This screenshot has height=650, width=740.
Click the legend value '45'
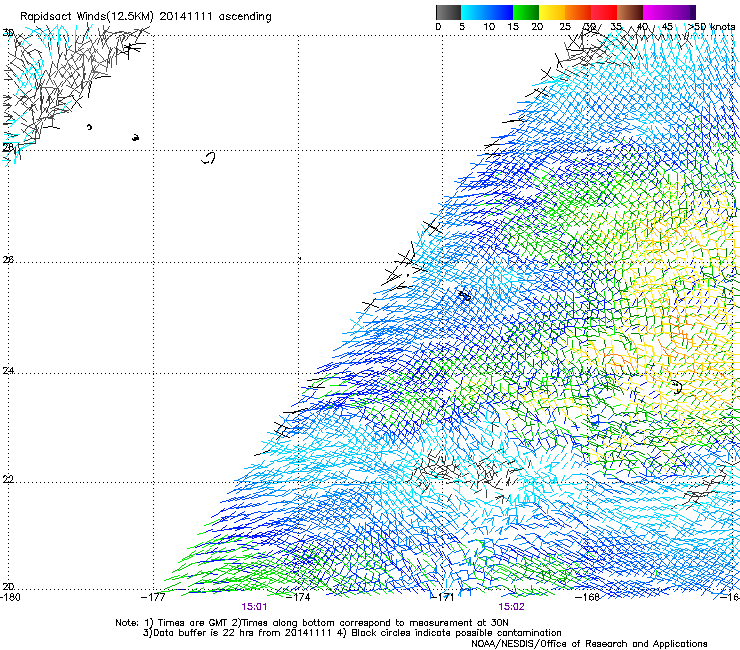pos(667,27)
